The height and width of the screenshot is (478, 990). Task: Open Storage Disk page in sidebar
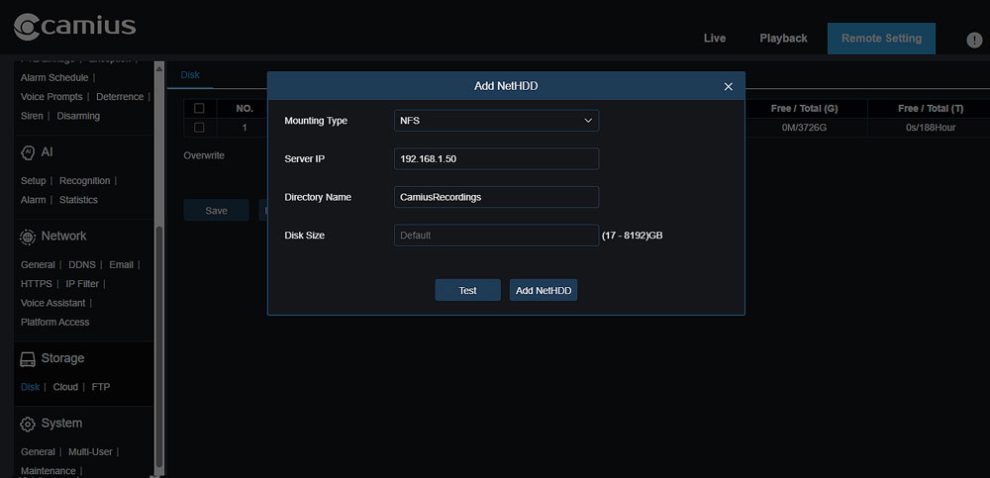(30, 387)
